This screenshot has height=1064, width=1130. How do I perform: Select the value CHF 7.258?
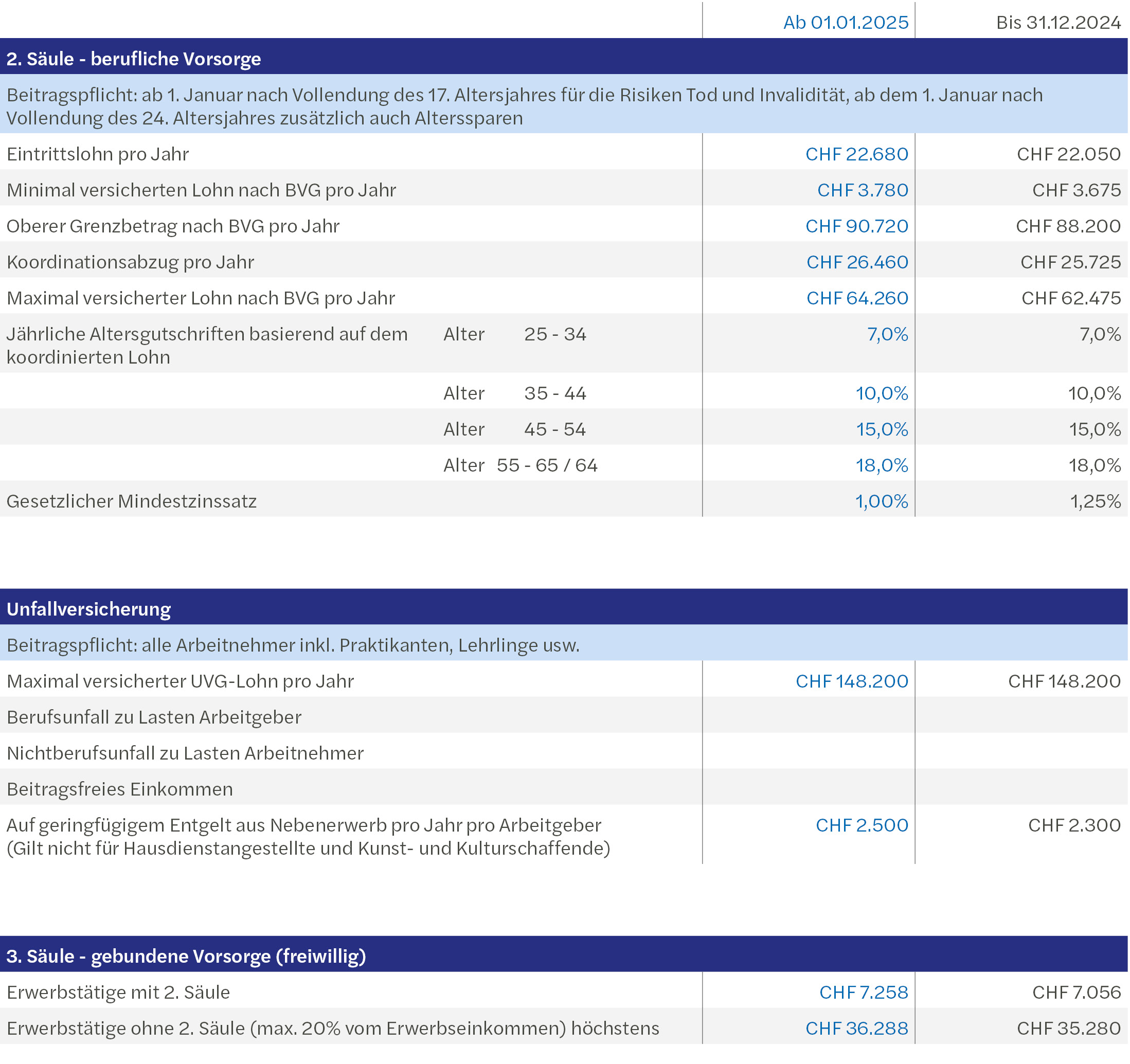863,993
